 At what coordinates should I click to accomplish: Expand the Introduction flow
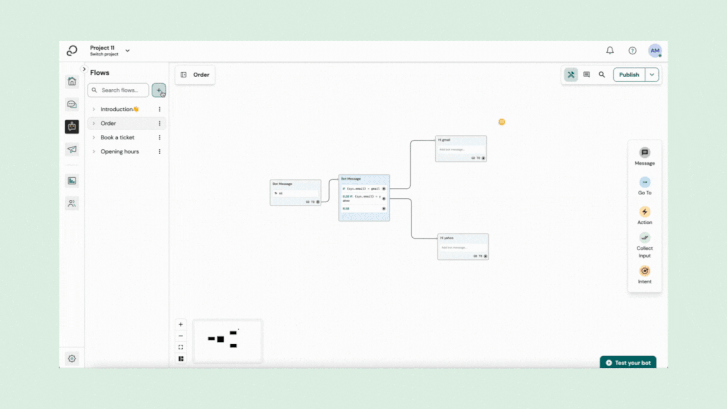pos(94,110)
